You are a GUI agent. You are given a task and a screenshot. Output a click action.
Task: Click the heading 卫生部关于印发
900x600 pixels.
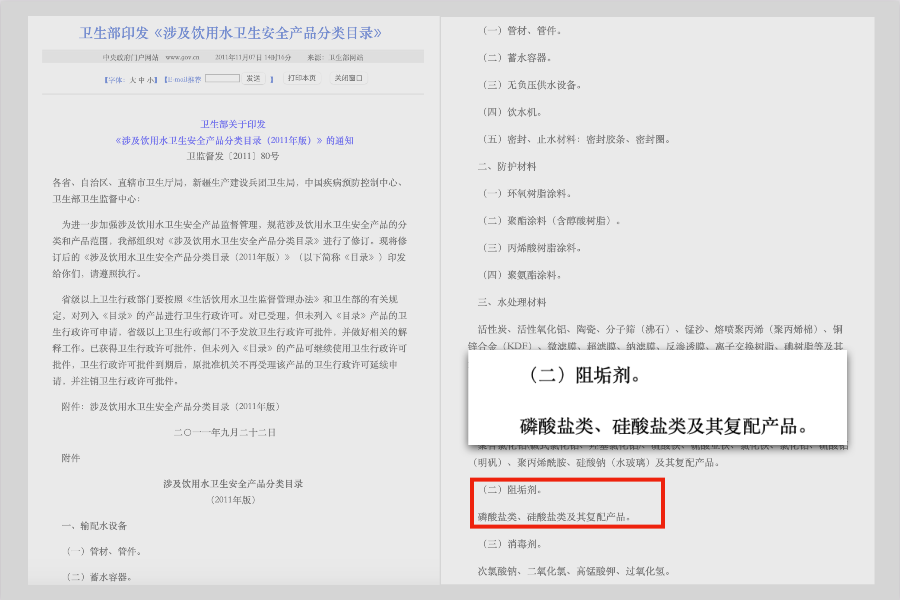point(232,124)
